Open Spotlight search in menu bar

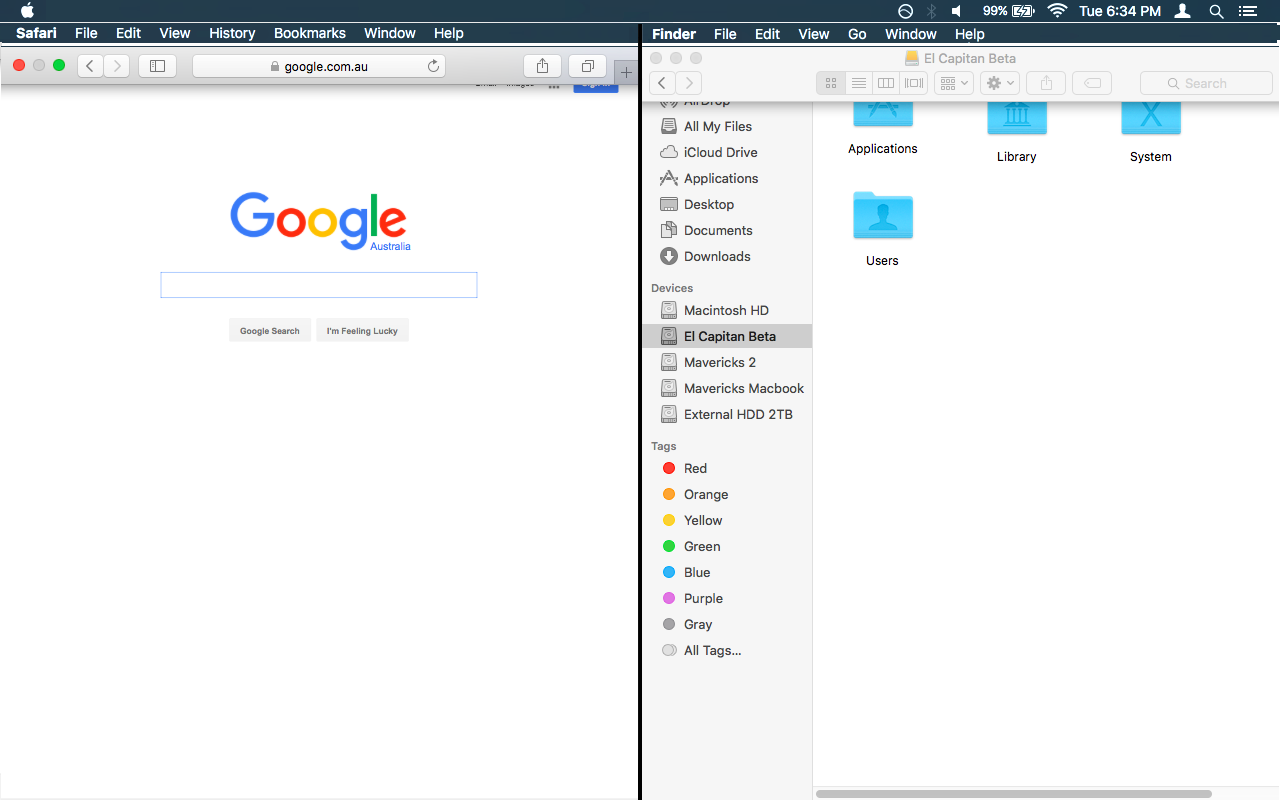point(1216,11)
